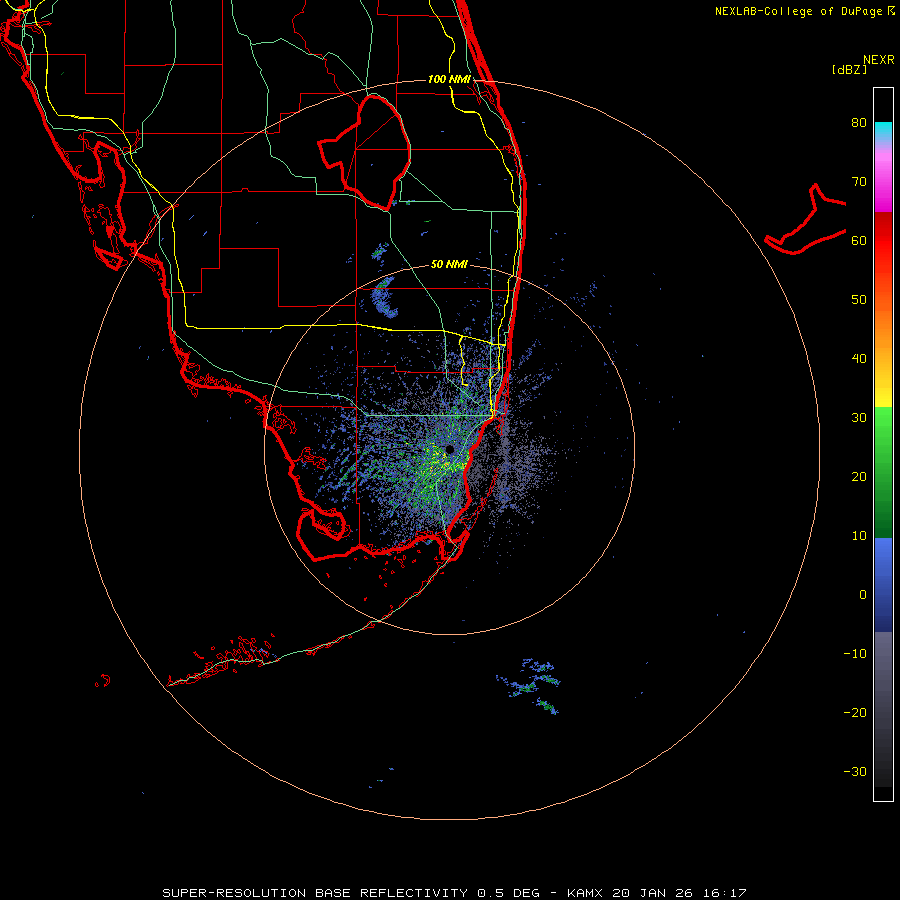
Task: Click the Lake Okeechobee outline on the map
Action: click(364, 152)
